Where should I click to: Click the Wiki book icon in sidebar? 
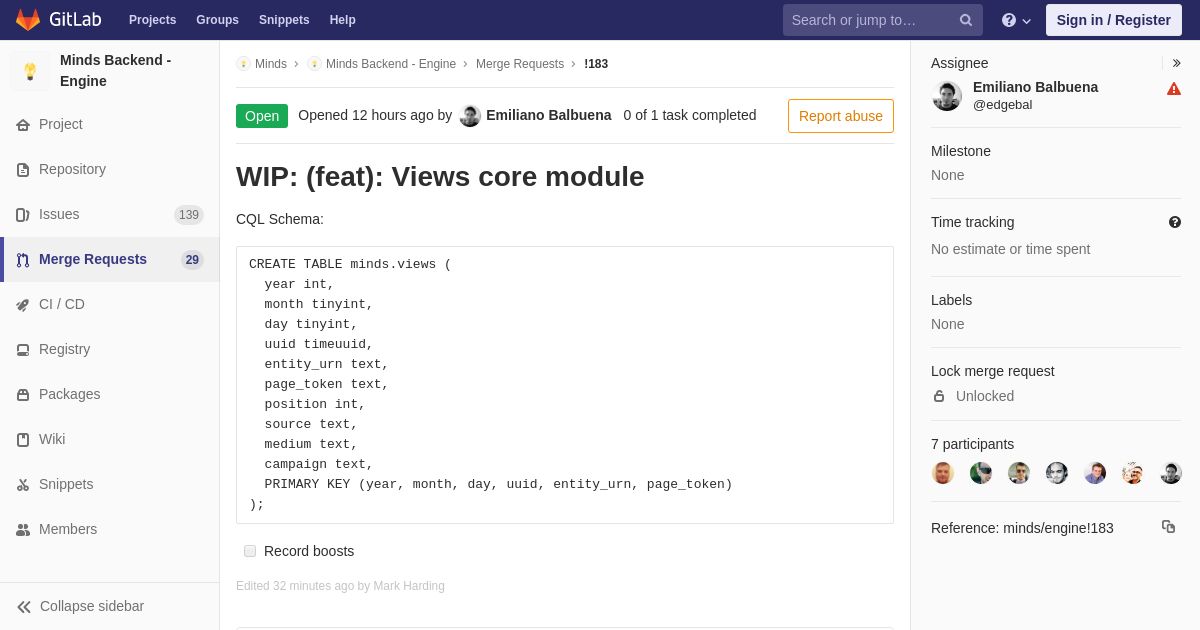[x=23, y=440]
